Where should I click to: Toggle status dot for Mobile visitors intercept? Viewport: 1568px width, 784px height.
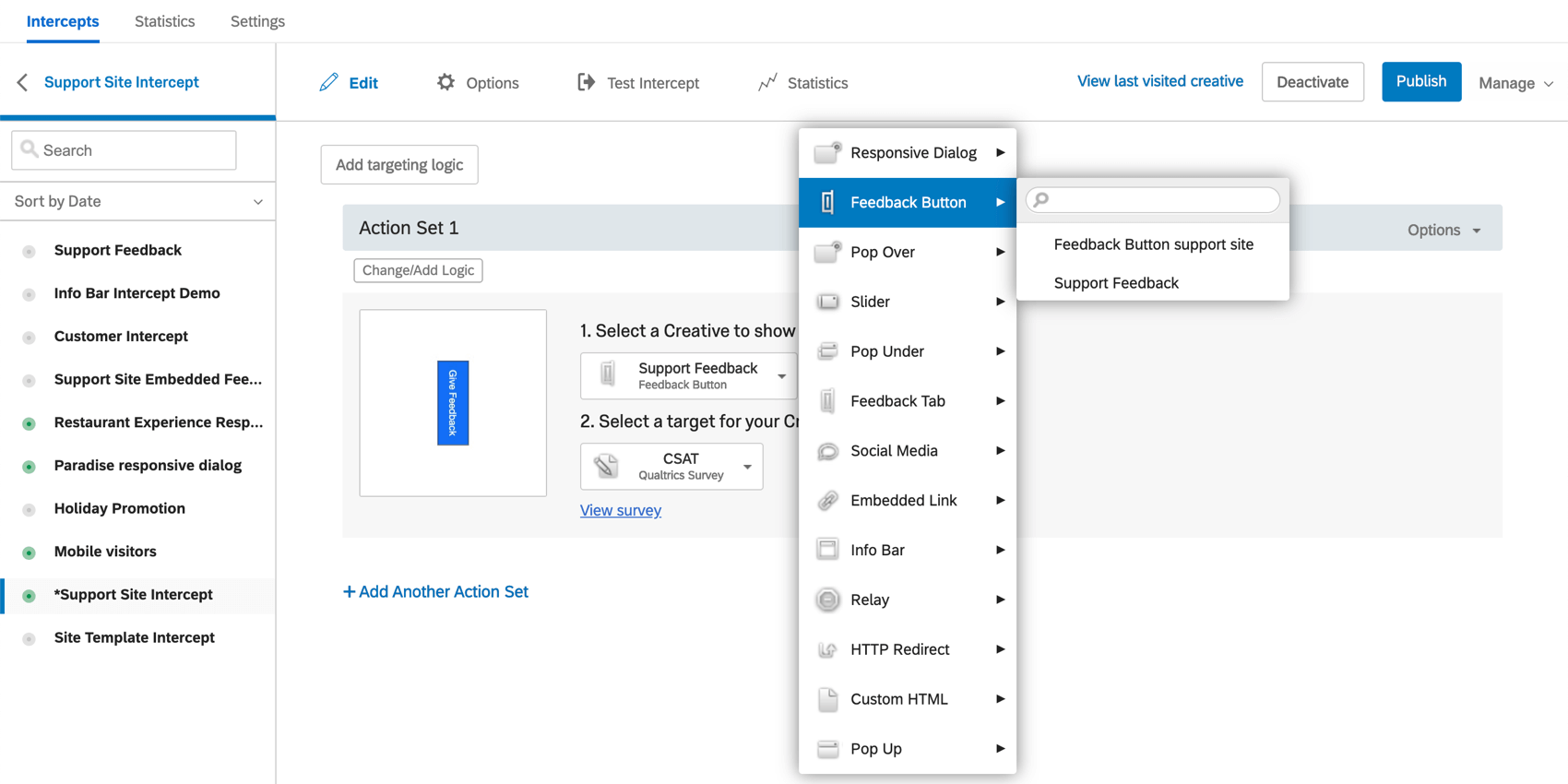coord(30,552)
